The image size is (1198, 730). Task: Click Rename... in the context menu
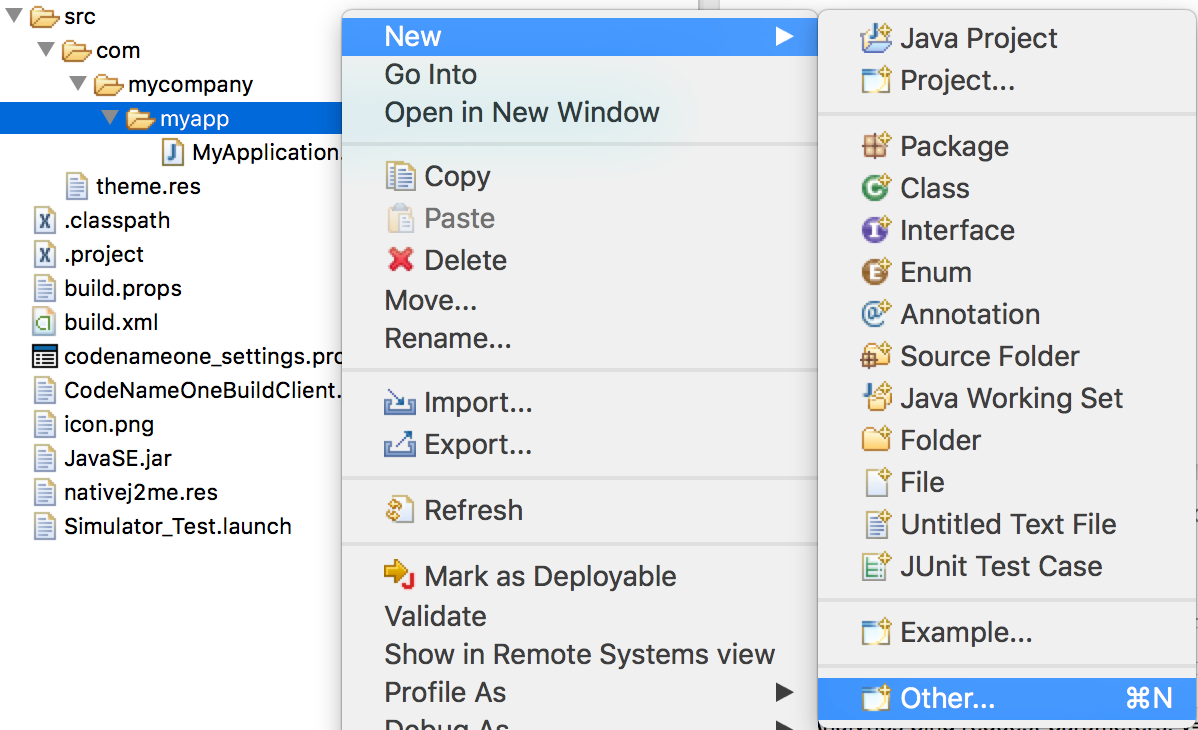[447, 338]
